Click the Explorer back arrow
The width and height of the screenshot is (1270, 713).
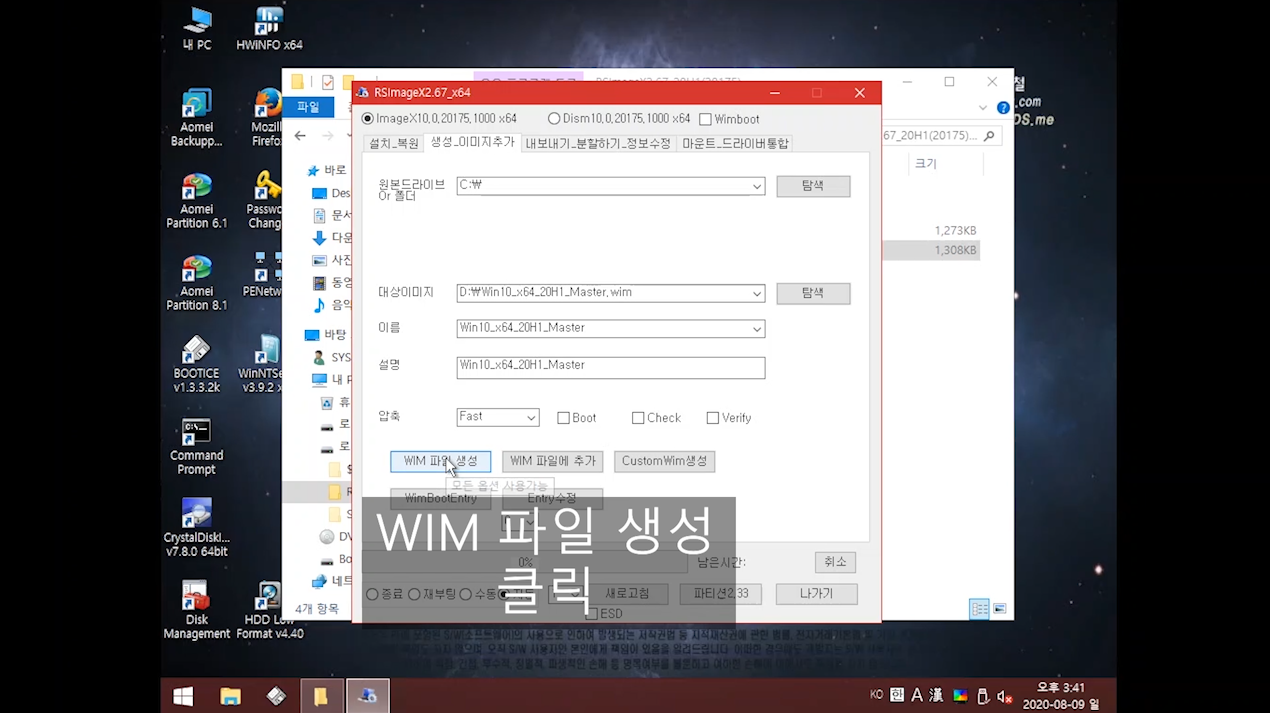point(300,136)
